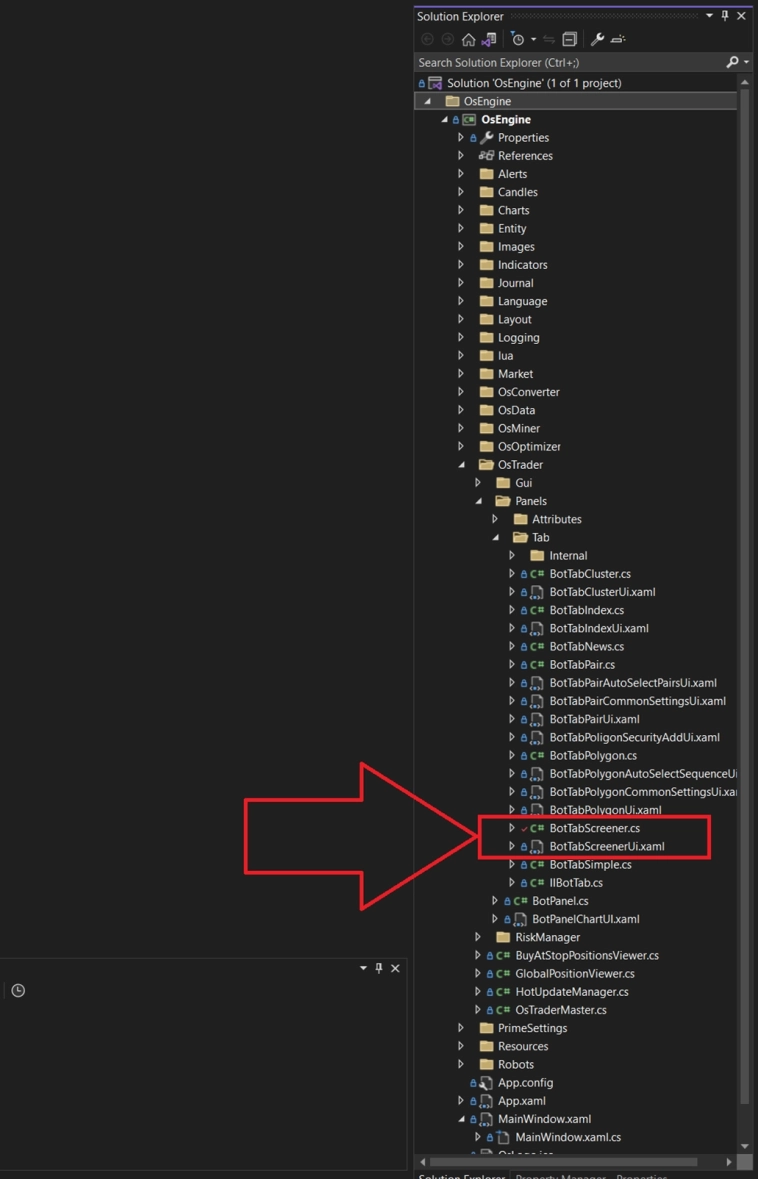758x1179 pixels.
Task: Expand the OsMiner folder
Action: coord(461,429)
